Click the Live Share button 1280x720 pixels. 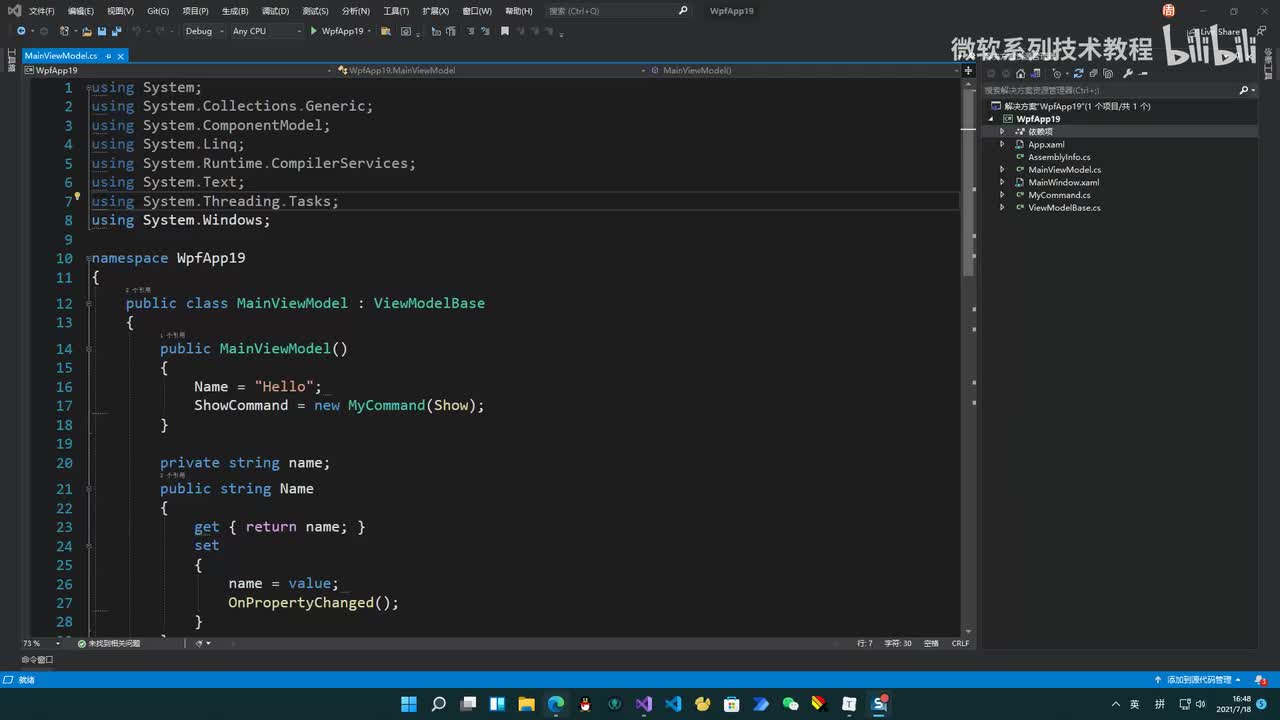point(1214,32)
